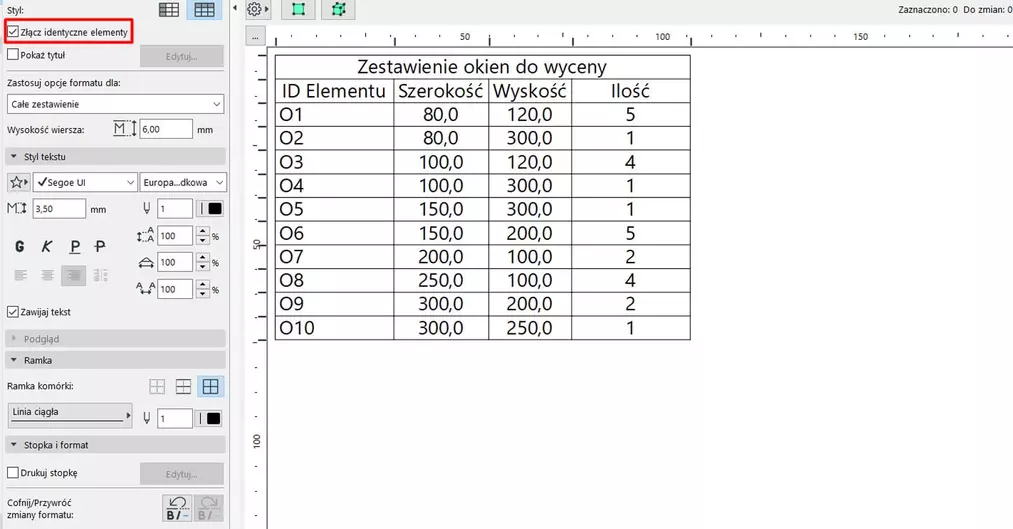
Task: Click the 200,0 width cell in row O7
Action: point(441,257)
